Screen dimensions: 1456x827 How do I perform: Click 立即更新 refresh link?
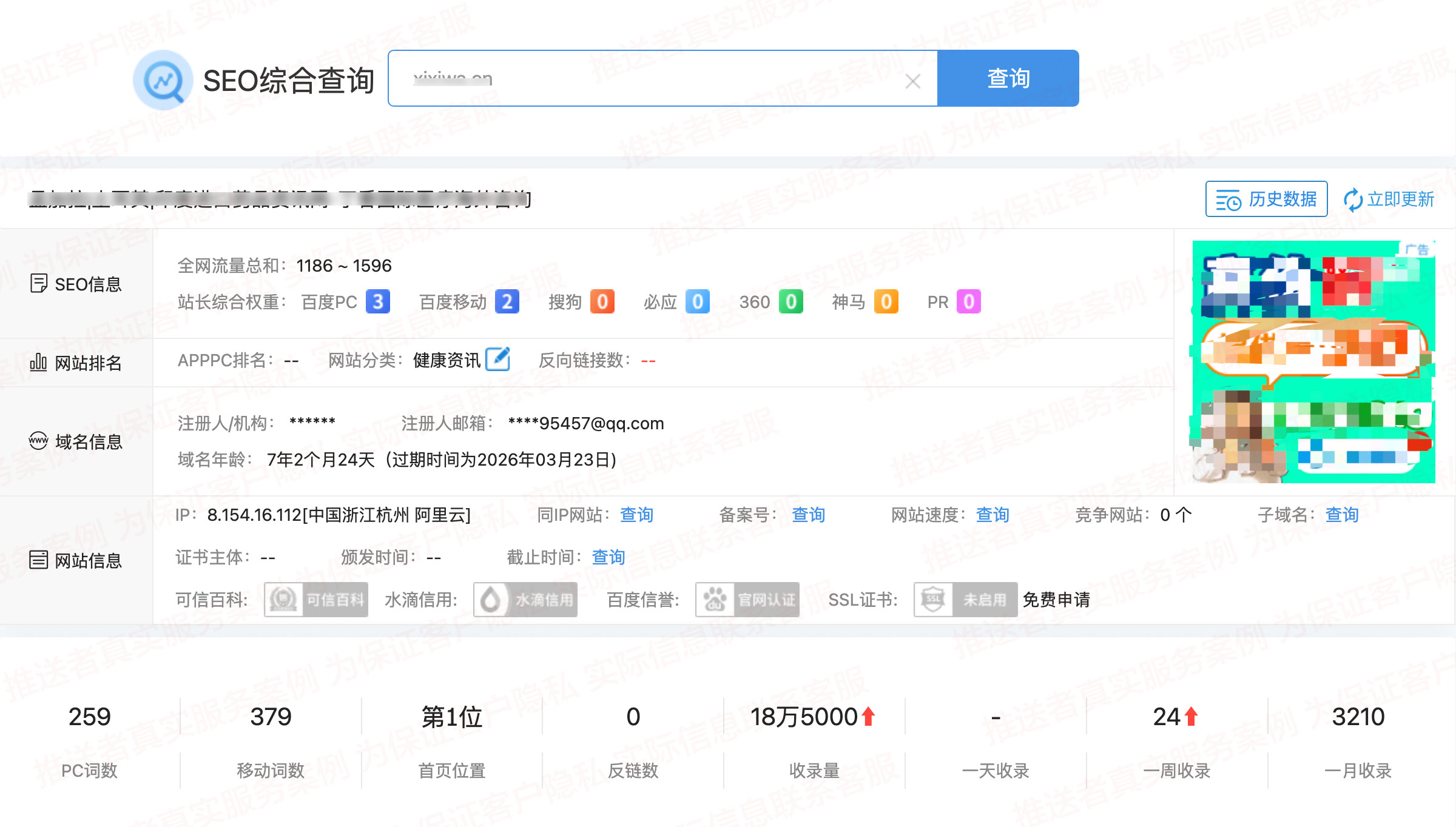pos(1388,199)
